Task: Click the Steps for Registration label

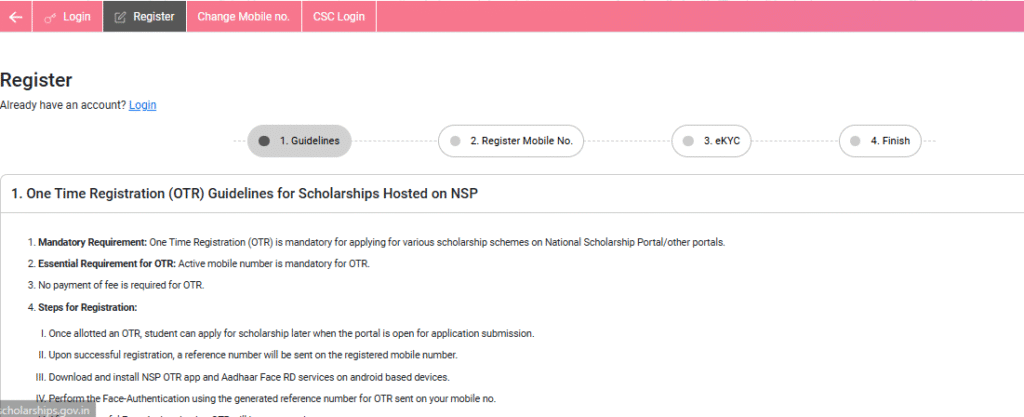Action: click(87, 307)
